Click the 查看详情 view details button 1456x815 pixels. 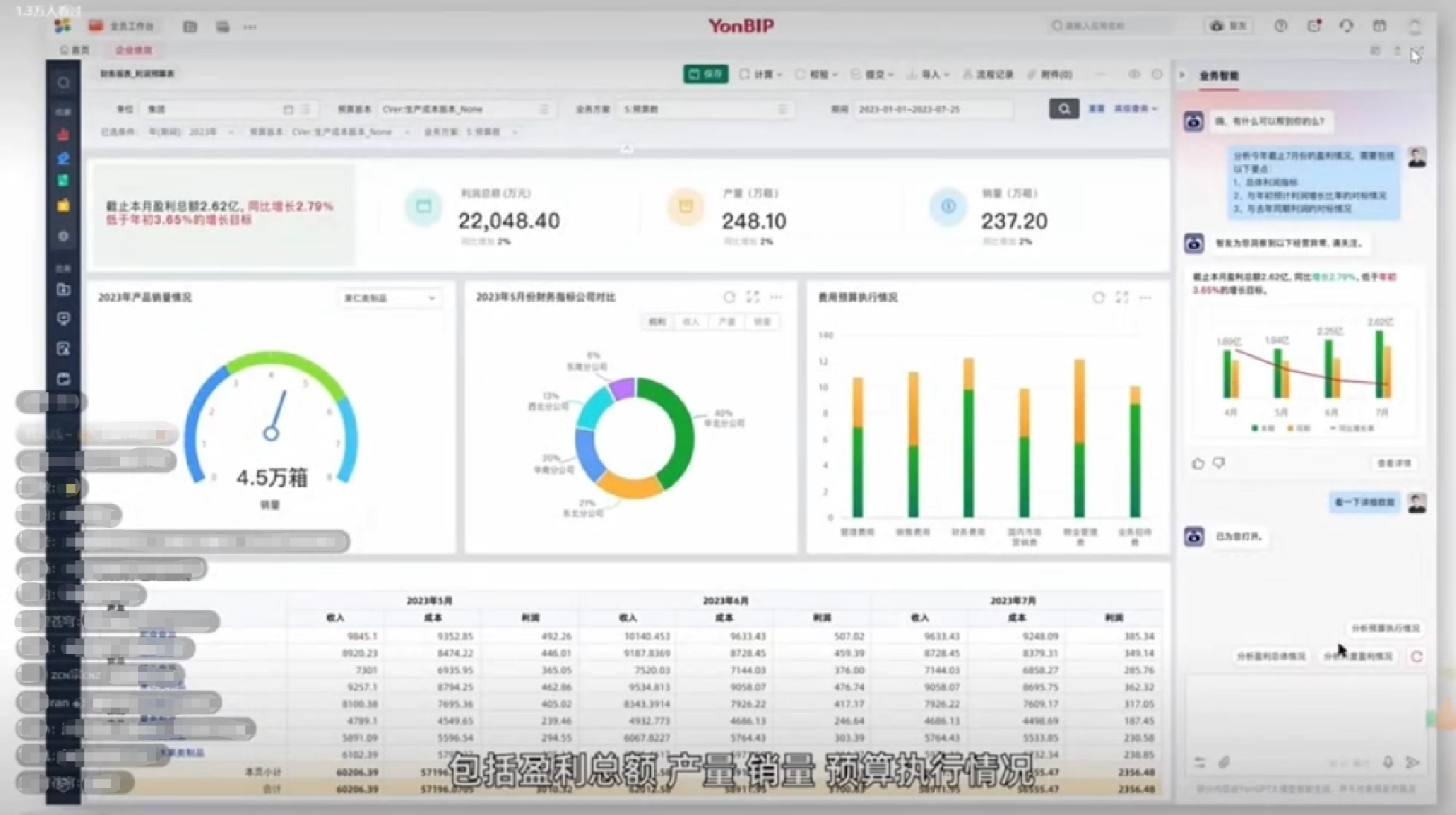1393,464
